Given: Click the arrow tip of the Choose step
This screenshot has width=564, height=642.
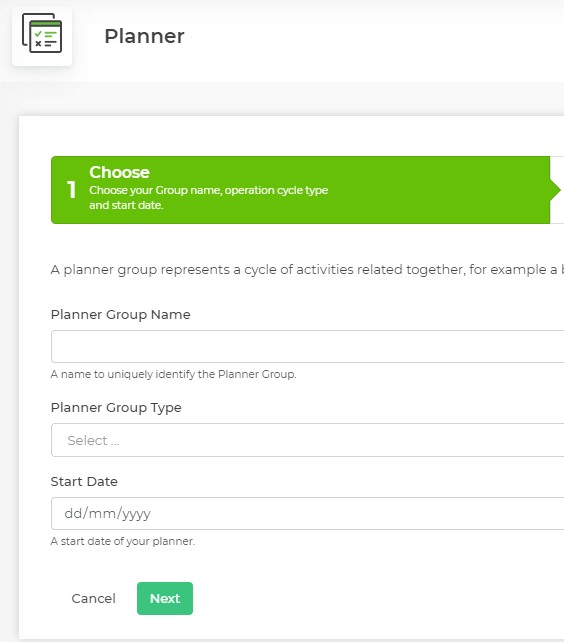Looking at the screenshot, I should pyautogui.click(x=555, y=190).
